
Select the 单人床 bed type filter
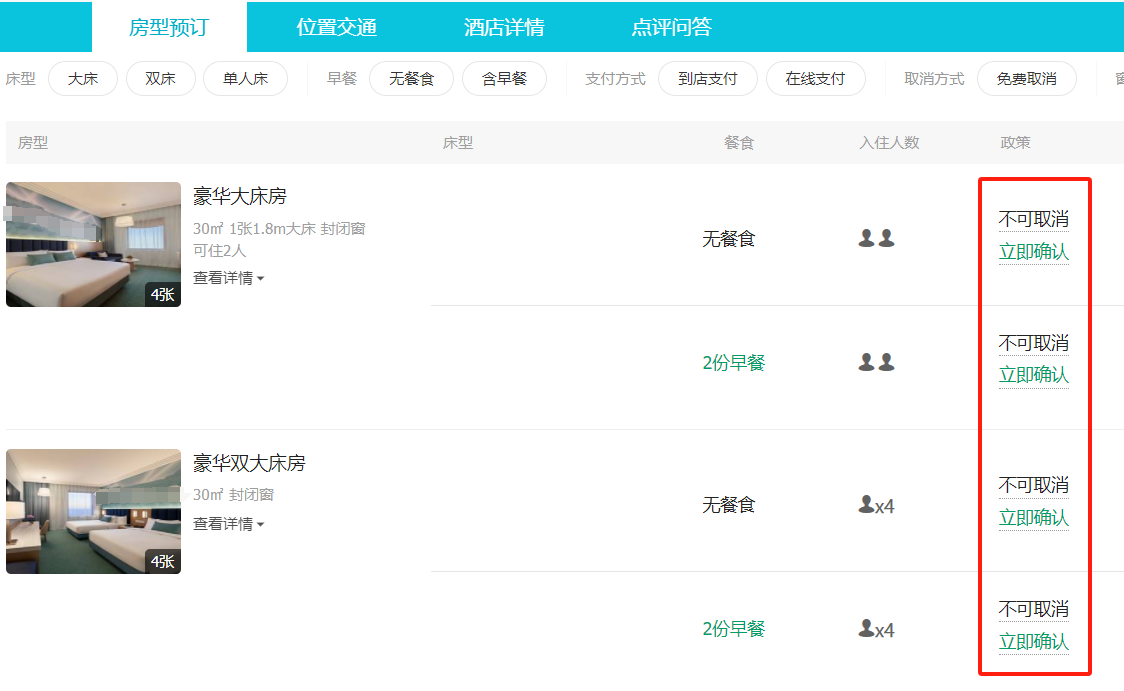coord(245,79)
